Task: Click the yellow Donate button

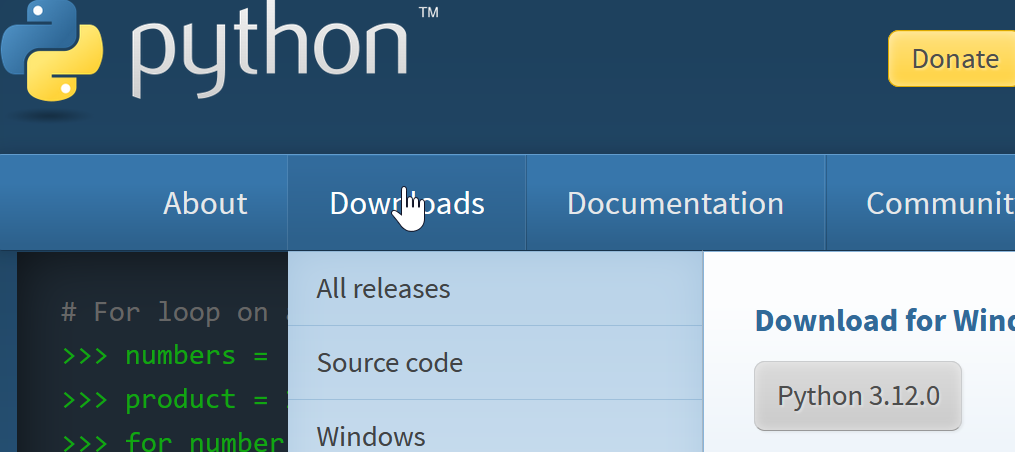Action: 952,58
